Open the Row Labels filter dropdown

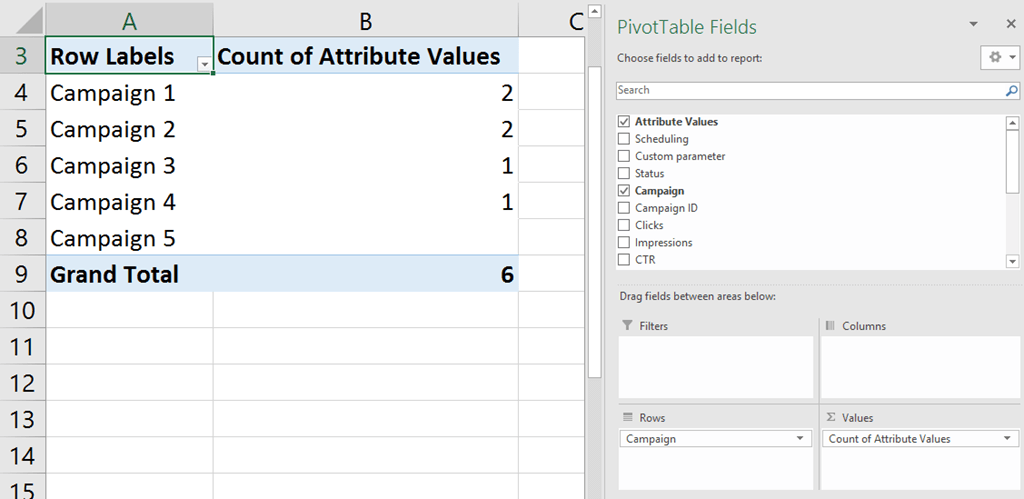tap(205, 63)
